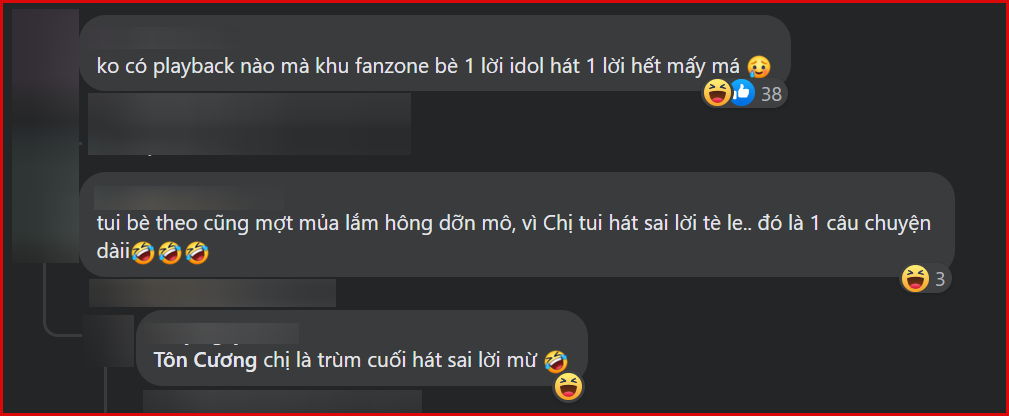Click the Haha reaction icon beside count 3
Image resolution: width=1009 pixels, height=416 pixels.
coord(915,279)
